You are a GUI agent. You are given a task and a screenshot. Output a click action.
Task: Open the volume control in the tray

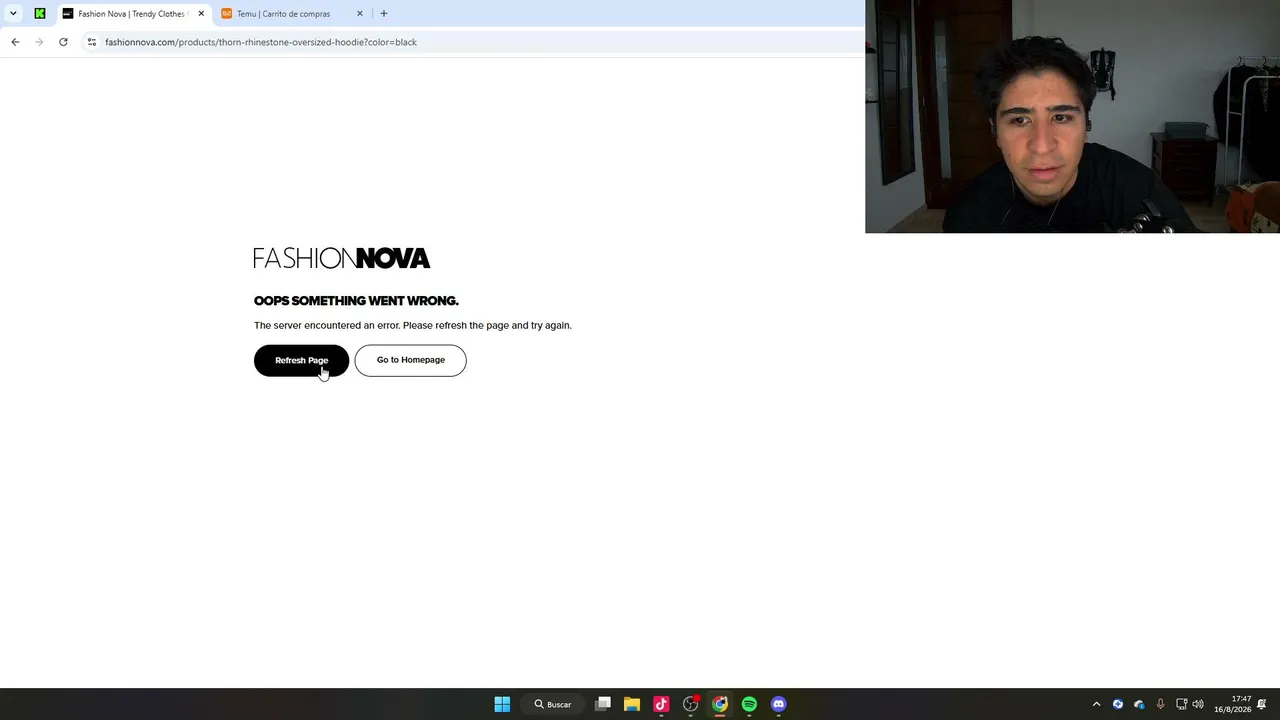1198,704
